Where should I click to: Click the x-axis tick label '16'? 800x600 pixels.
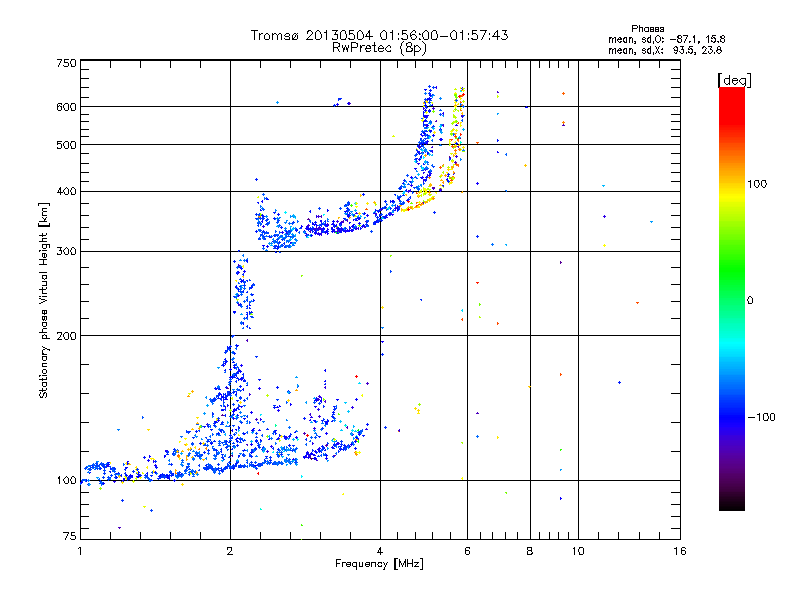pos(680,551)
